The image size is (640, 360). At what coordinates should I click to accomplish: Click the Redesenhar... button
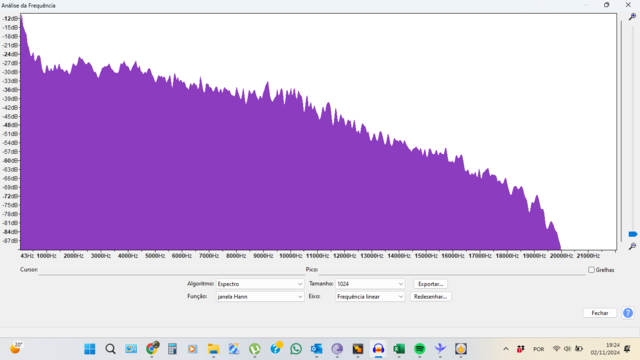pos(430,297)
